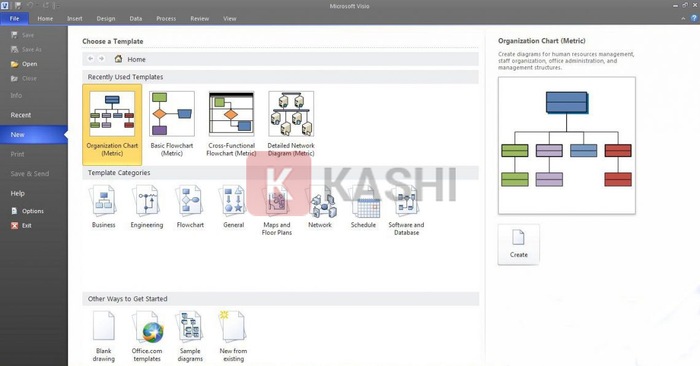Choose the Basic Flowchart (Metric) template

coord(172,125)
